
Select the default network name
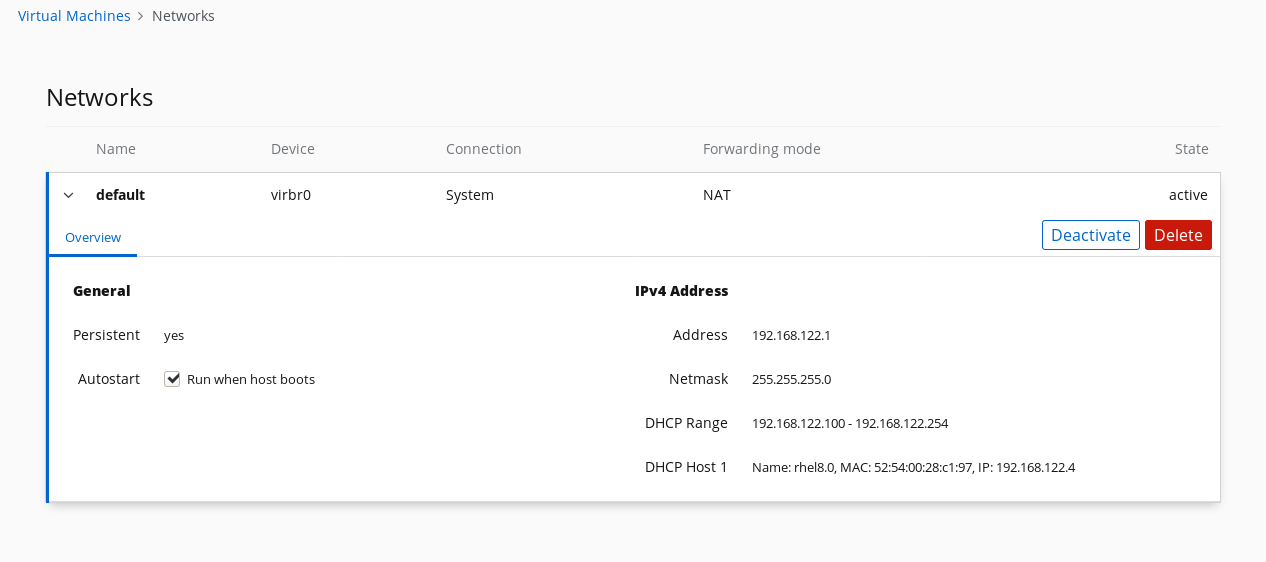click(120, 195)
